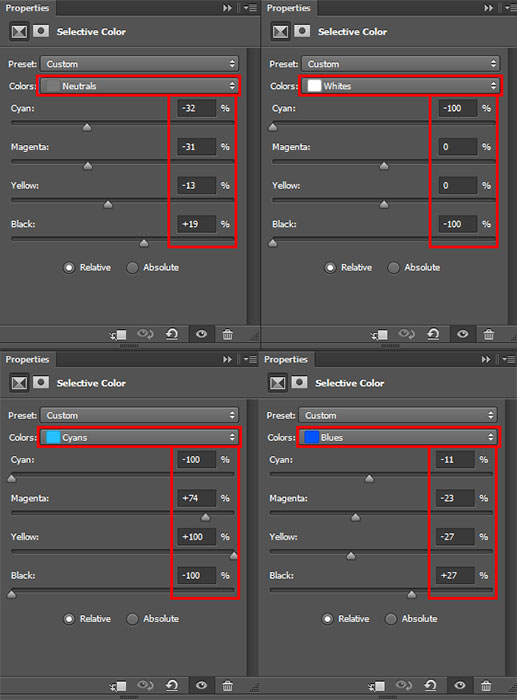
Task: Click Selective Color adjustment icon in Blues panel
Action: (278, 383)
